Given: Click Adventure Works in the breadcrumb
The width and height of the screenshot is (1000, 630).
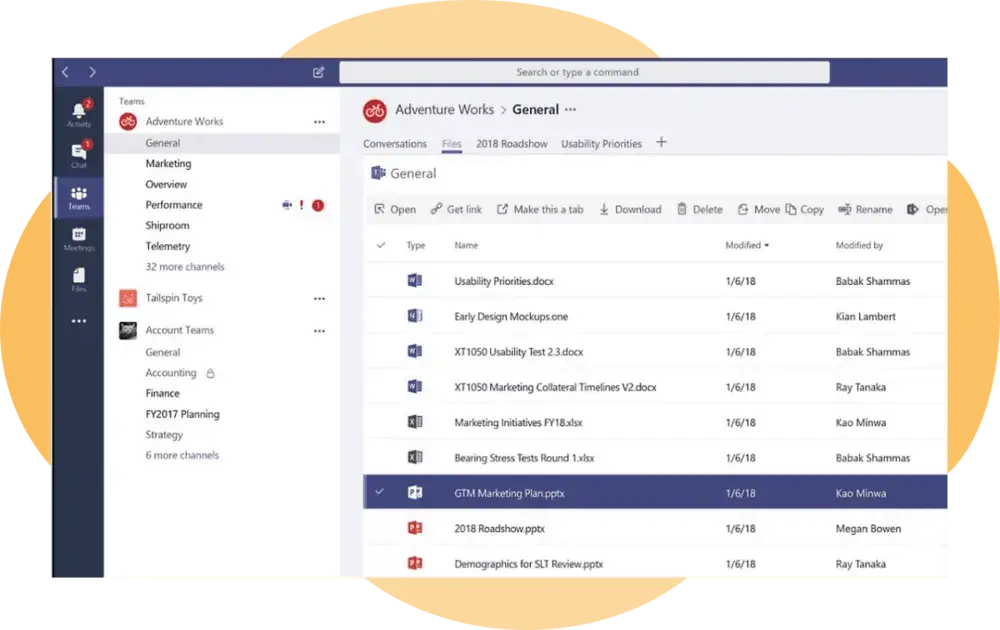Looking at the screenshot, I should (445, 110).
